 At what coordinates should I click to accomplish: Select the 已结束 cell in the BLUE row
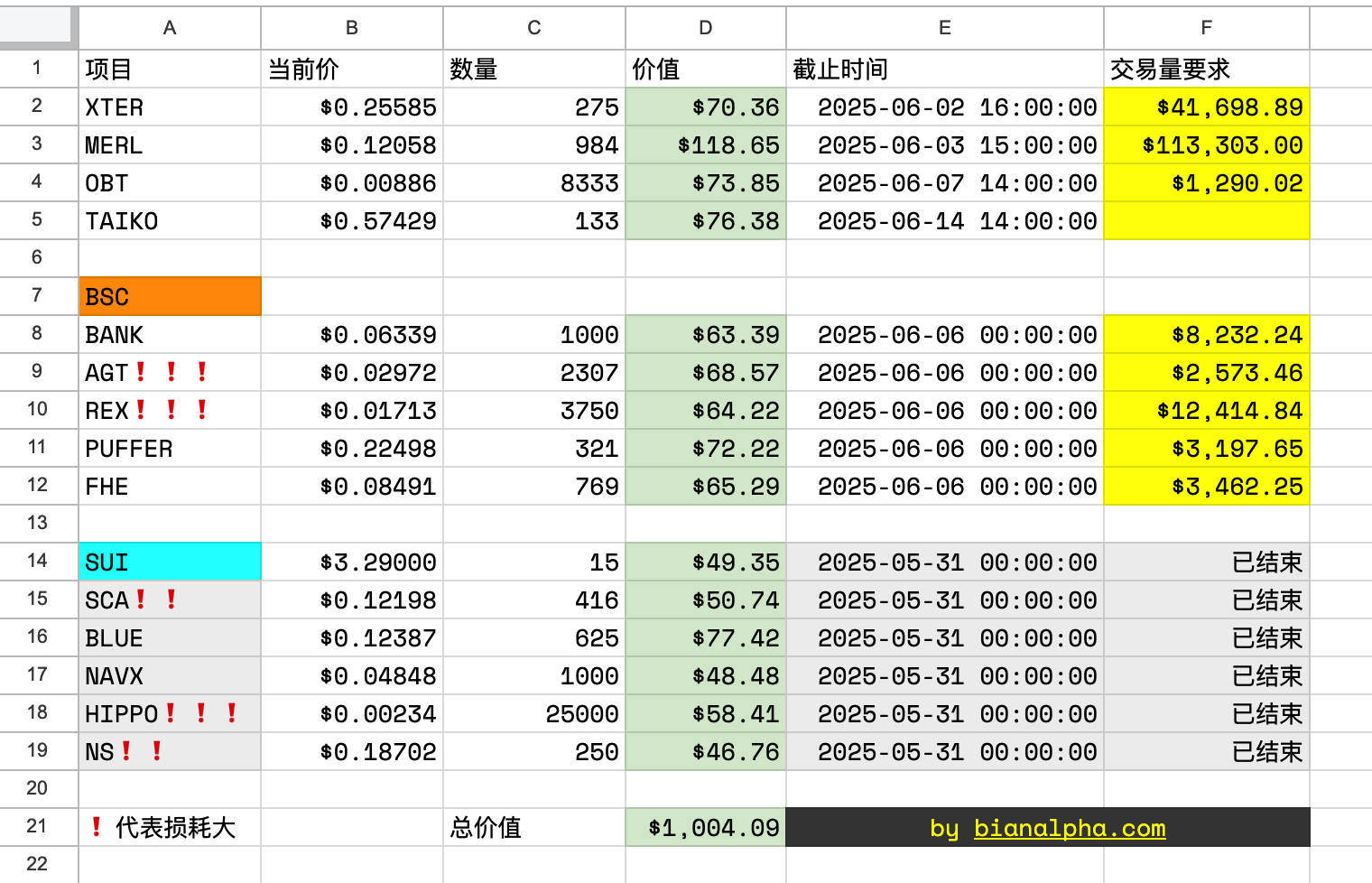click(x=1206, y=637)
